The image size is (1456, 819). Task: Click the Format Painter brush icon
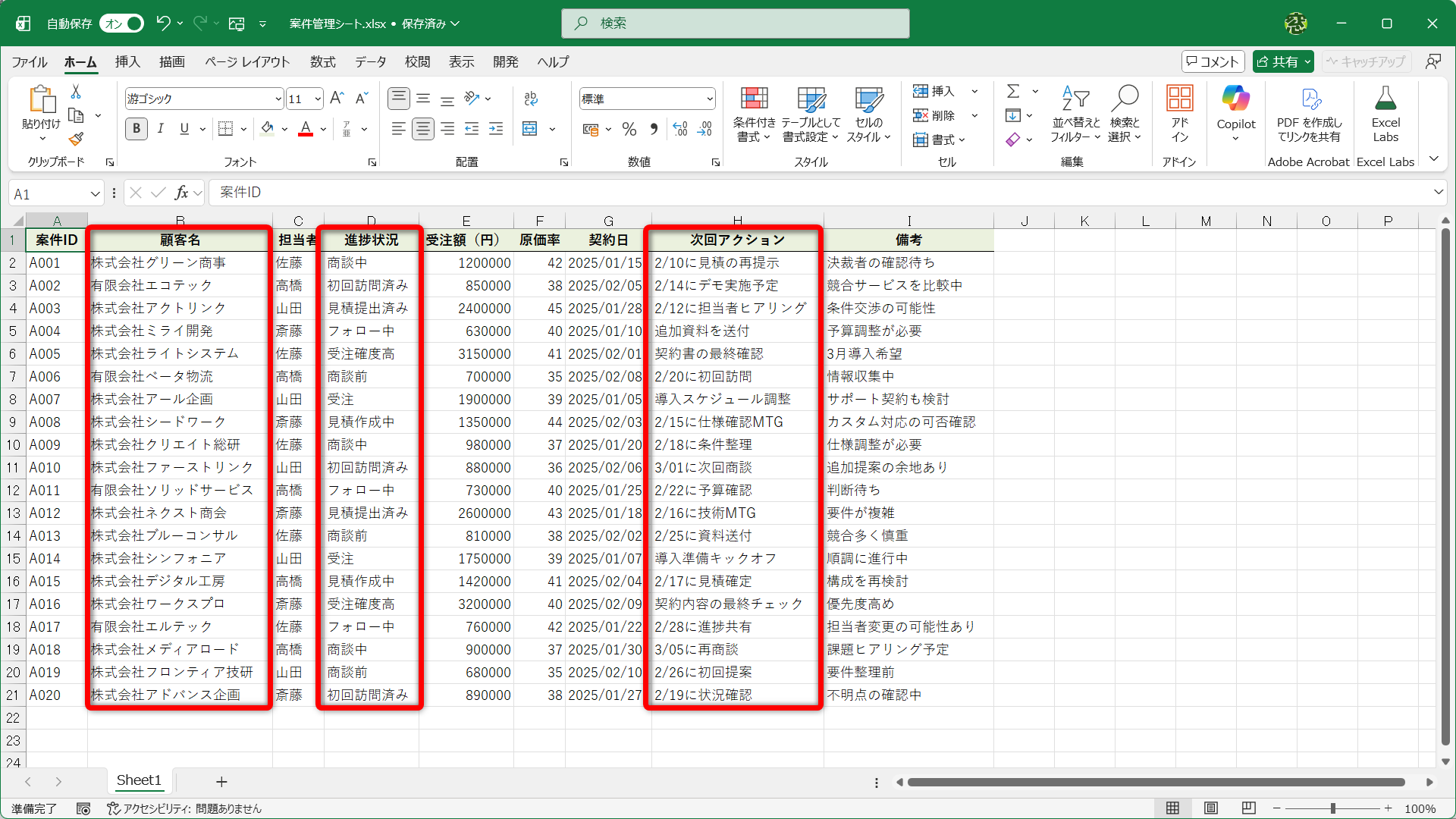76,140
